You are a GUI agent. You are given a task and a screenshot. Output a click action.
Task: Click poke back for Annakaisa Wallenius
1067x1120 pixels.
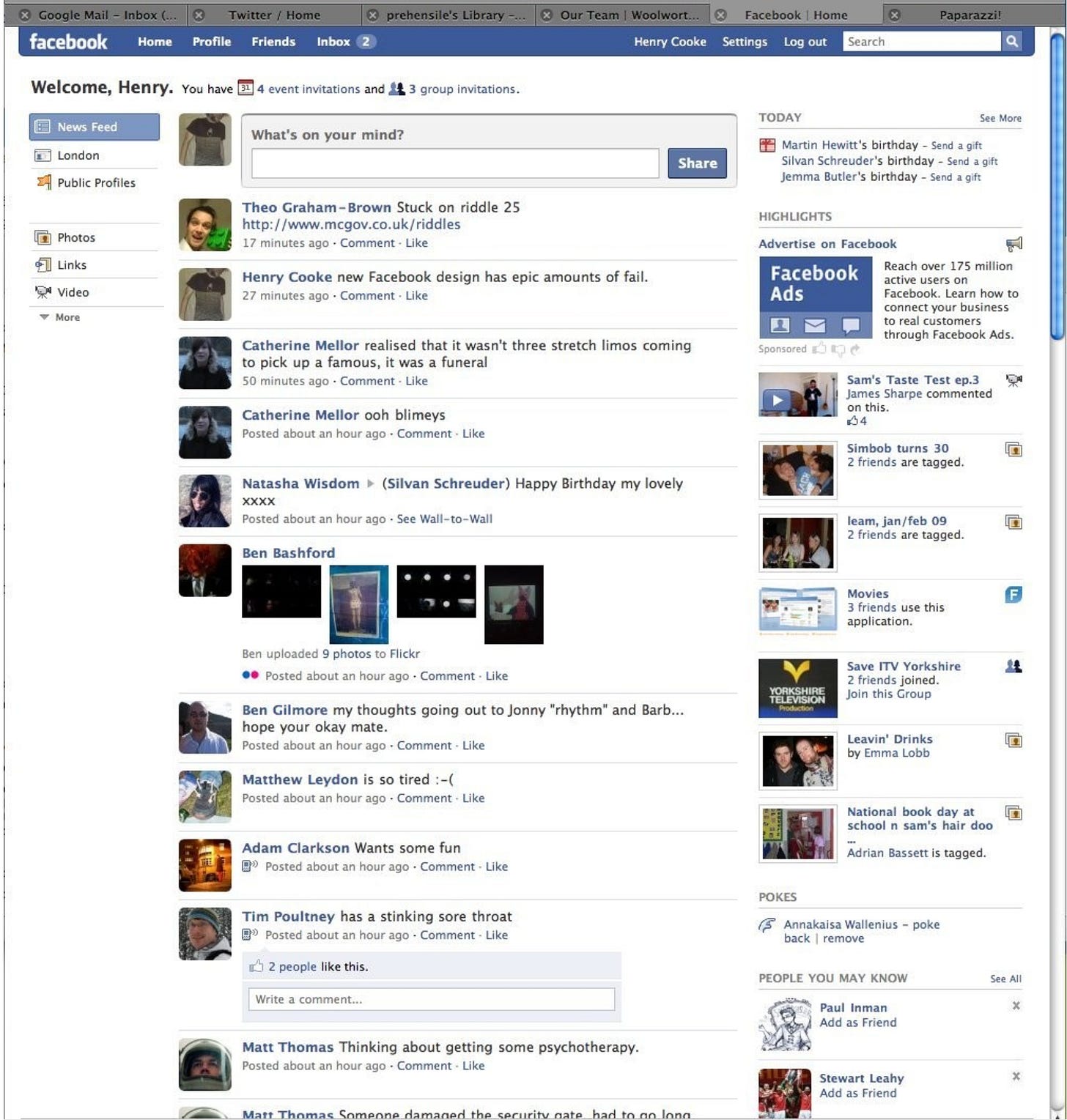coord(861,931)
